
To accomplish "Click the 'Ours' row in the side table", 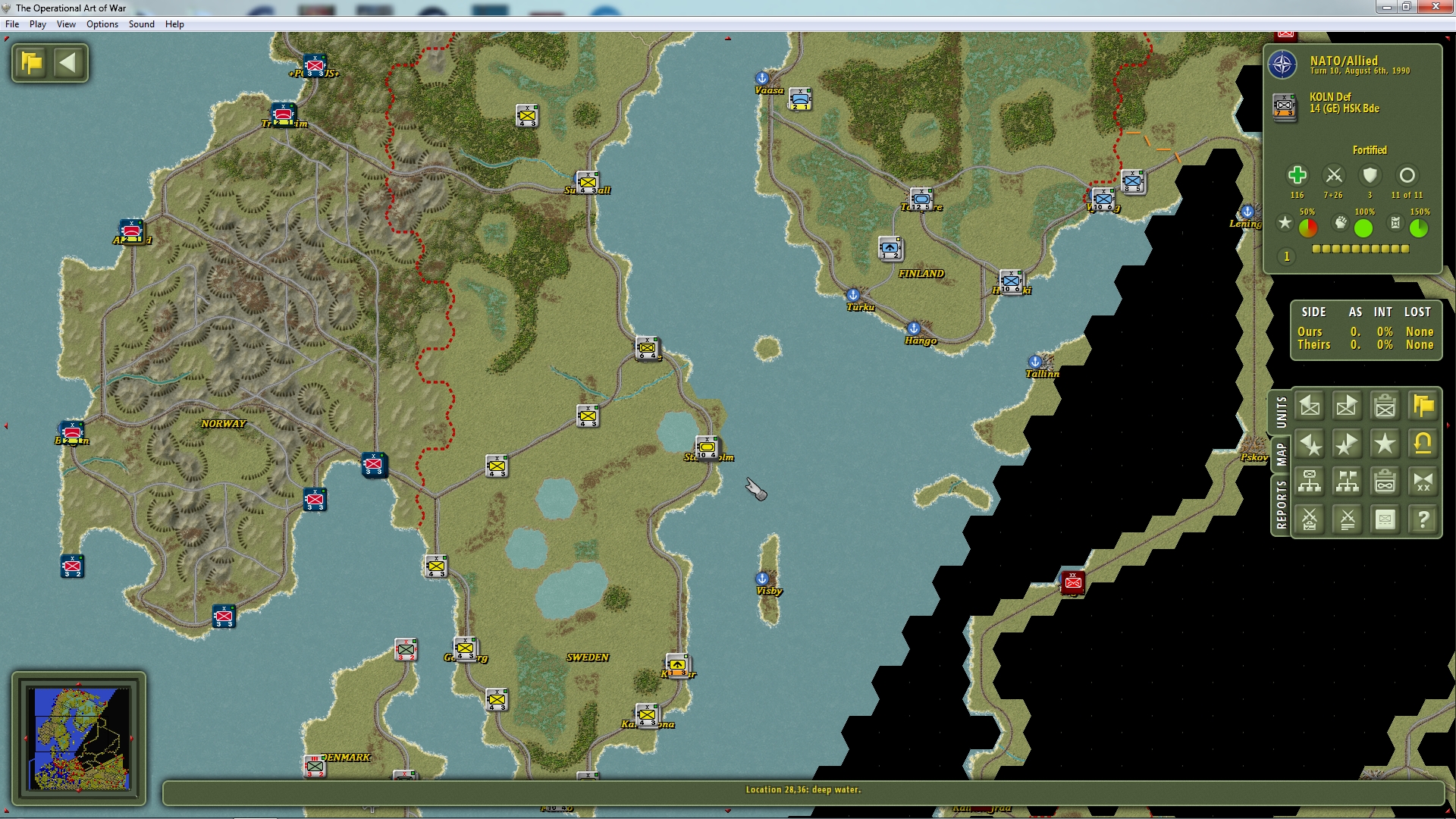I will click(1365, 331).
